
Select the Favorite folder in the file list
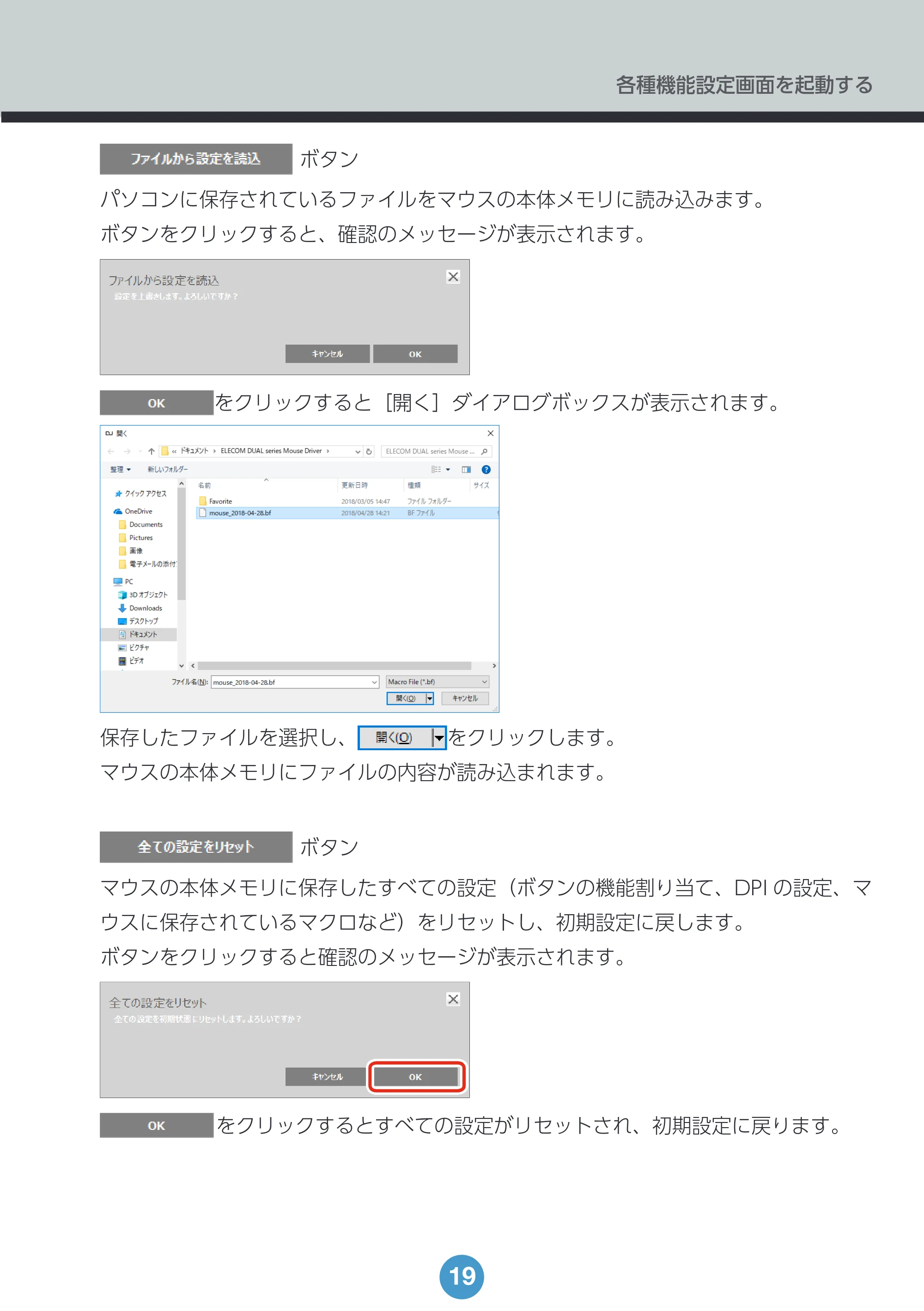point(215,501)
